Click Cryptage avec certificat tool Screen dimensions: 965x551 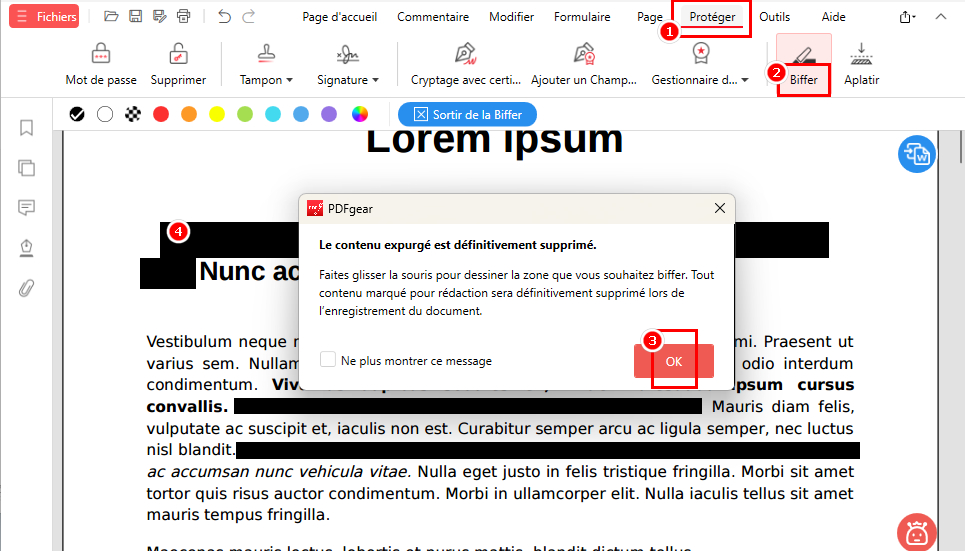(466, 65)
